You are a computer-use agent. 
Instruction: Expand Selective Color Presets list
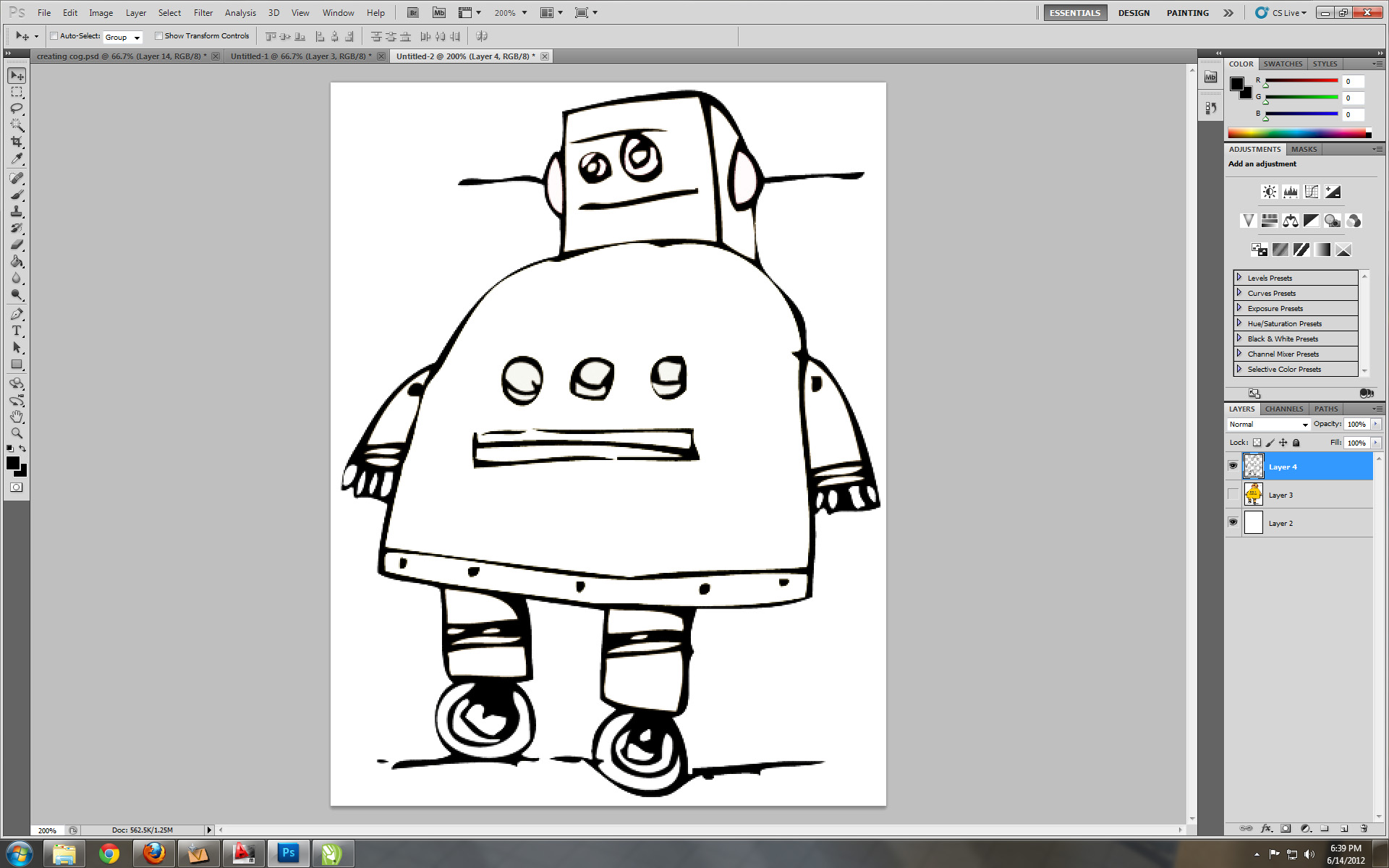(1239, 369)
